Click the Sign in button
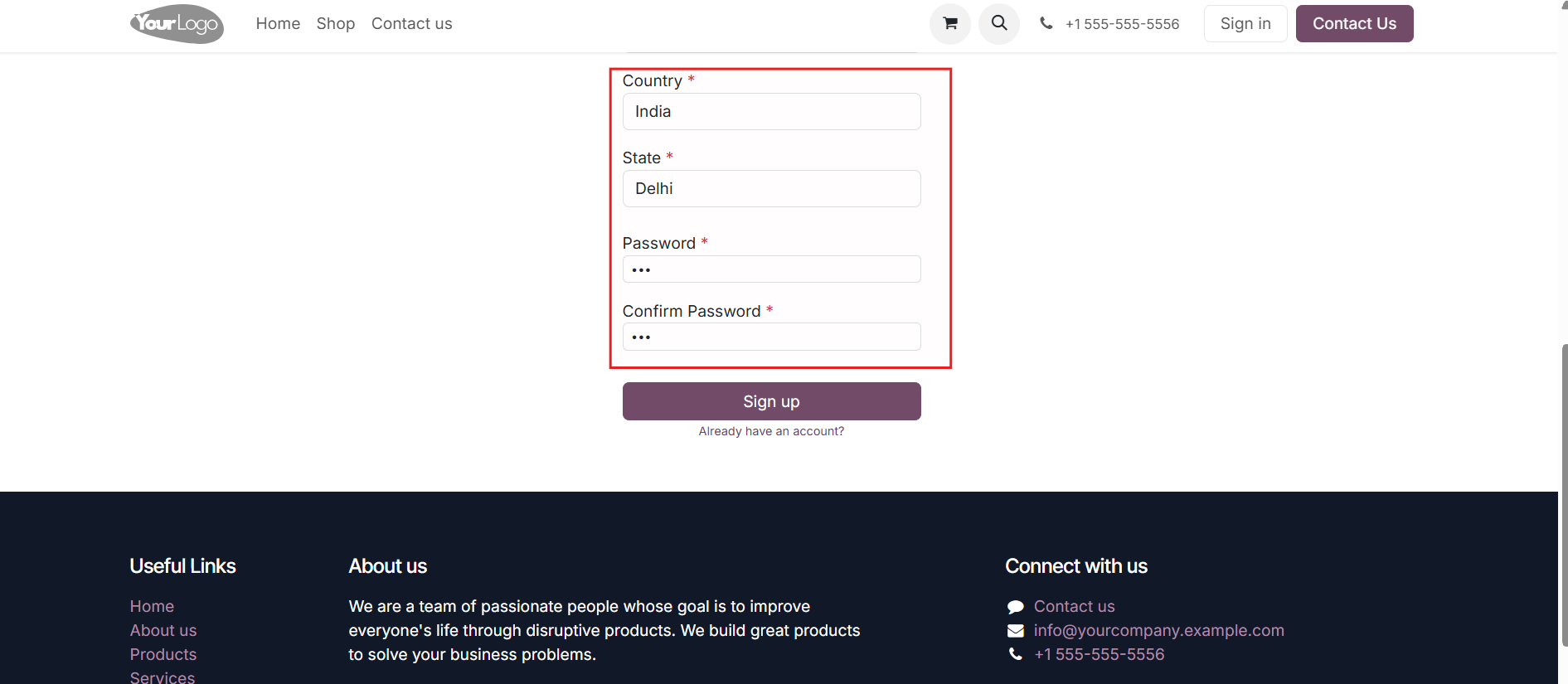Viewport: 1568px width, 684px height. [1245, 23]
